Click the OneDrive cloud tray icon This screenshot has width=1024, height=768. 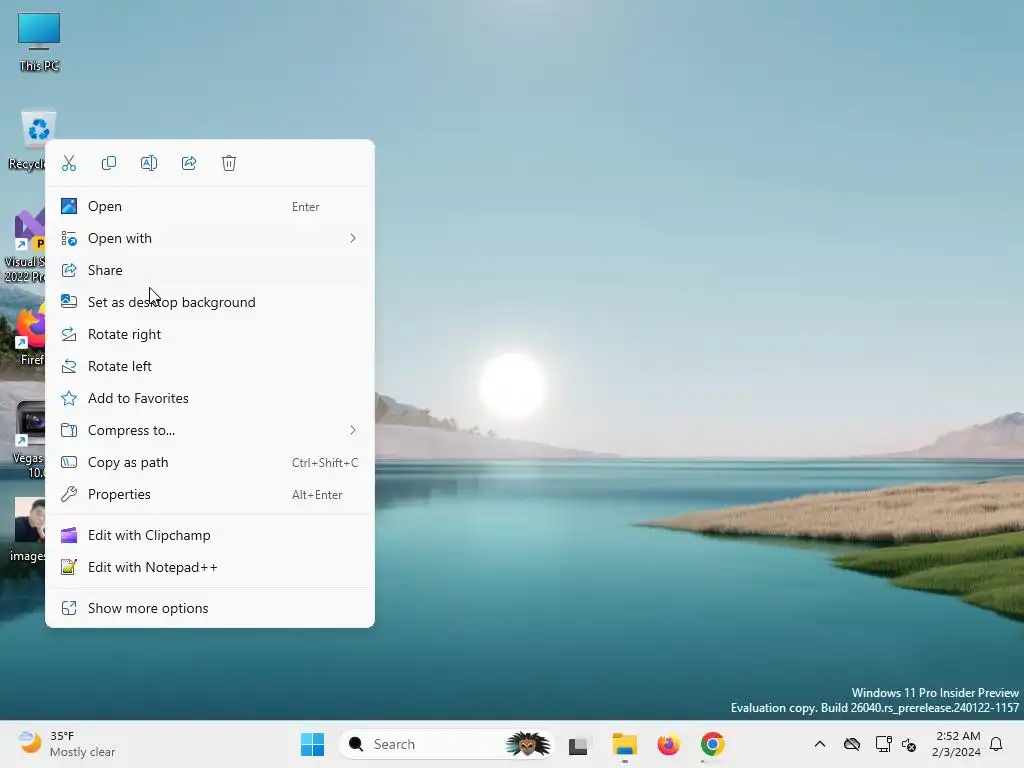(x=852, y=744)
